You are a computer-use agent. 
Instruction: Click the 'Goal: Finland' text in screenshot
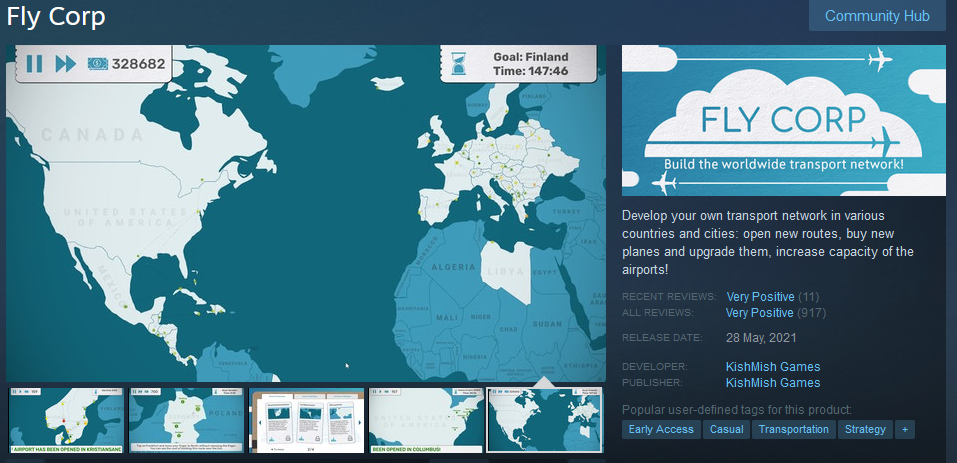530,57
